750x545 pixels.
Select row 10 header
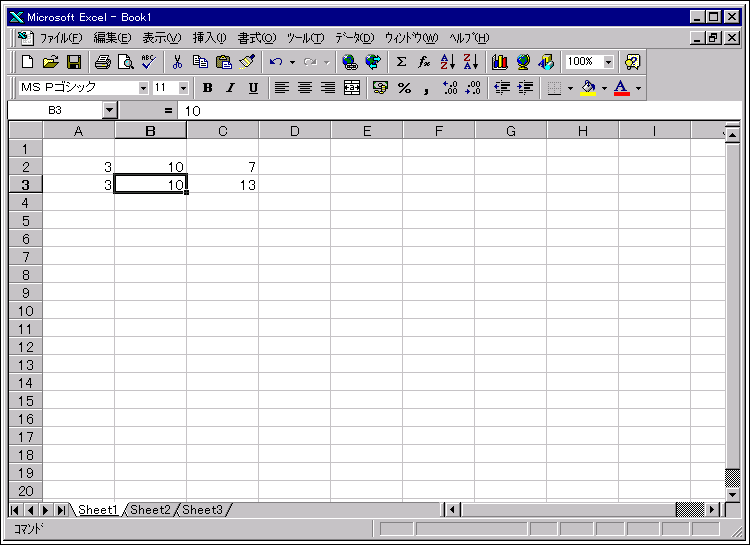pyautogui.click(x=25, y=311)
